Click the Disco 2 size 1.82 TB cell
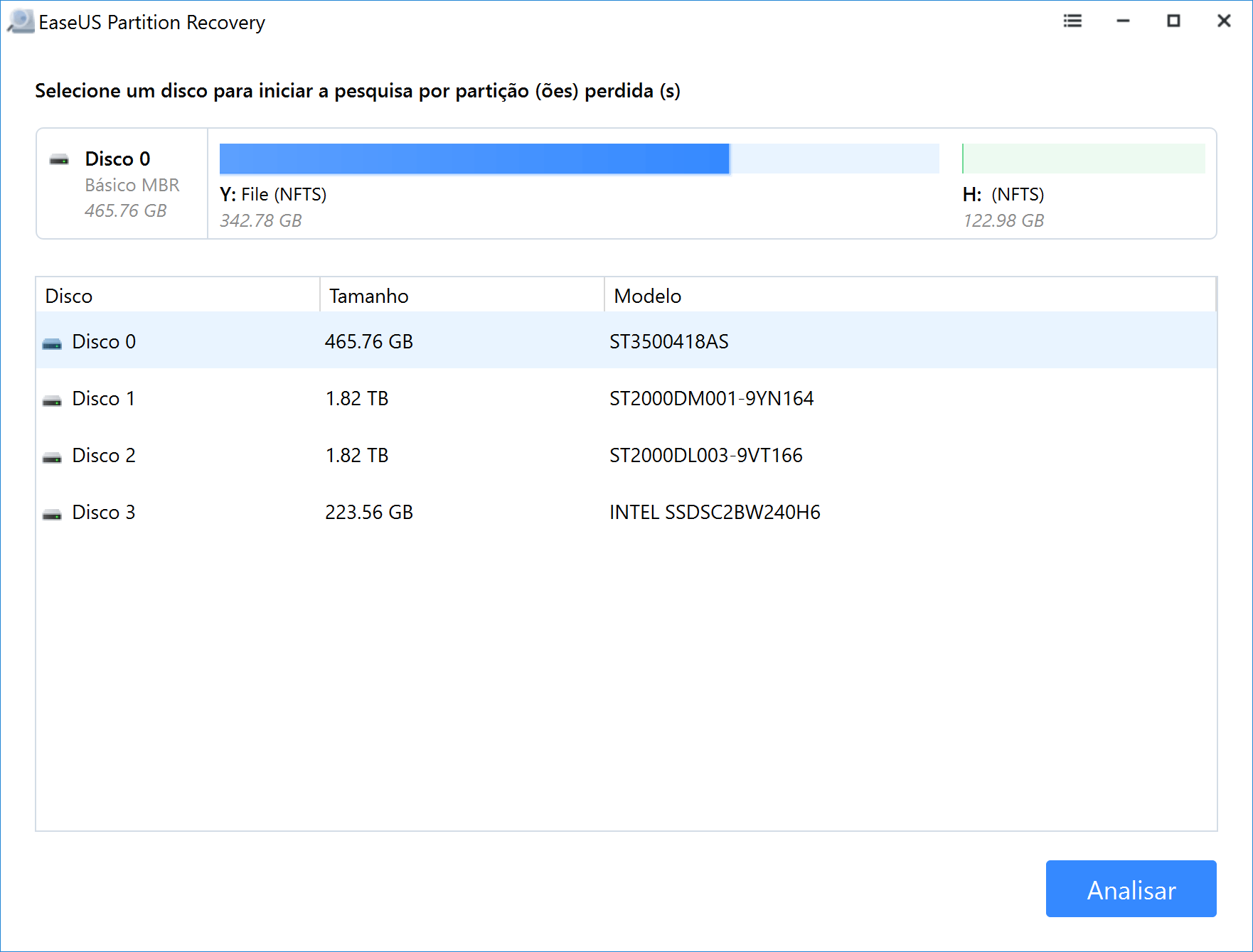 [357, 455]
